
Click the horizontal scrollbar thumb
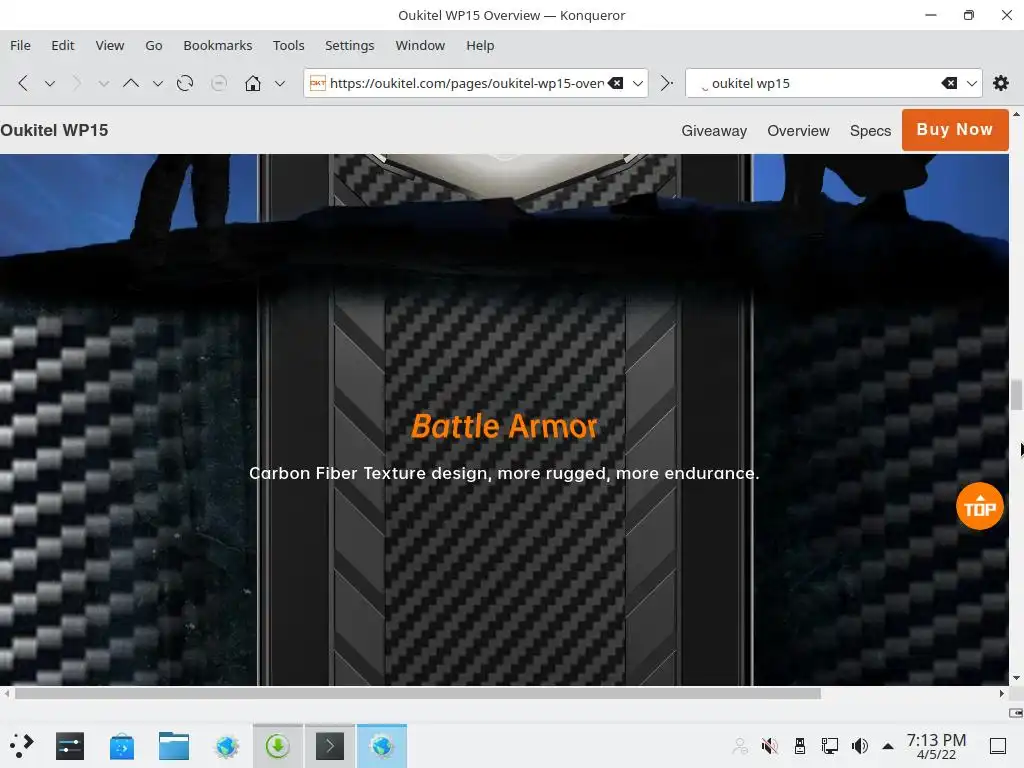[x=418, y=694]
